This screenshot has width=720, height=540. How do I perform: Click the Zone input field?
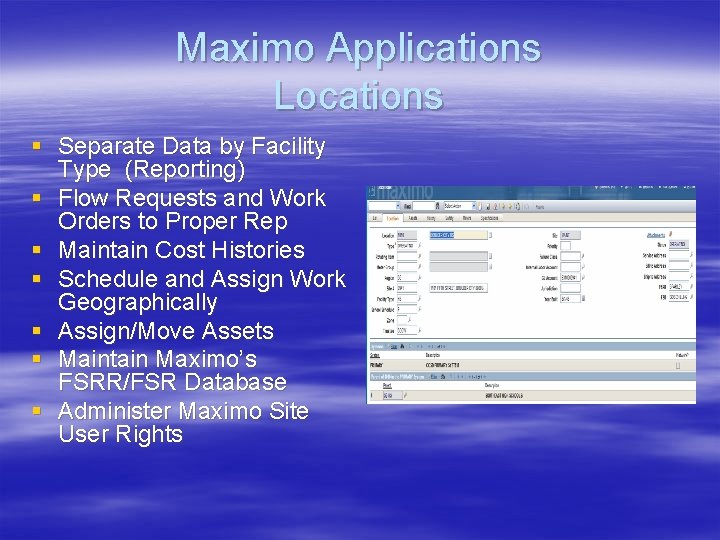(x=402, y=320)
